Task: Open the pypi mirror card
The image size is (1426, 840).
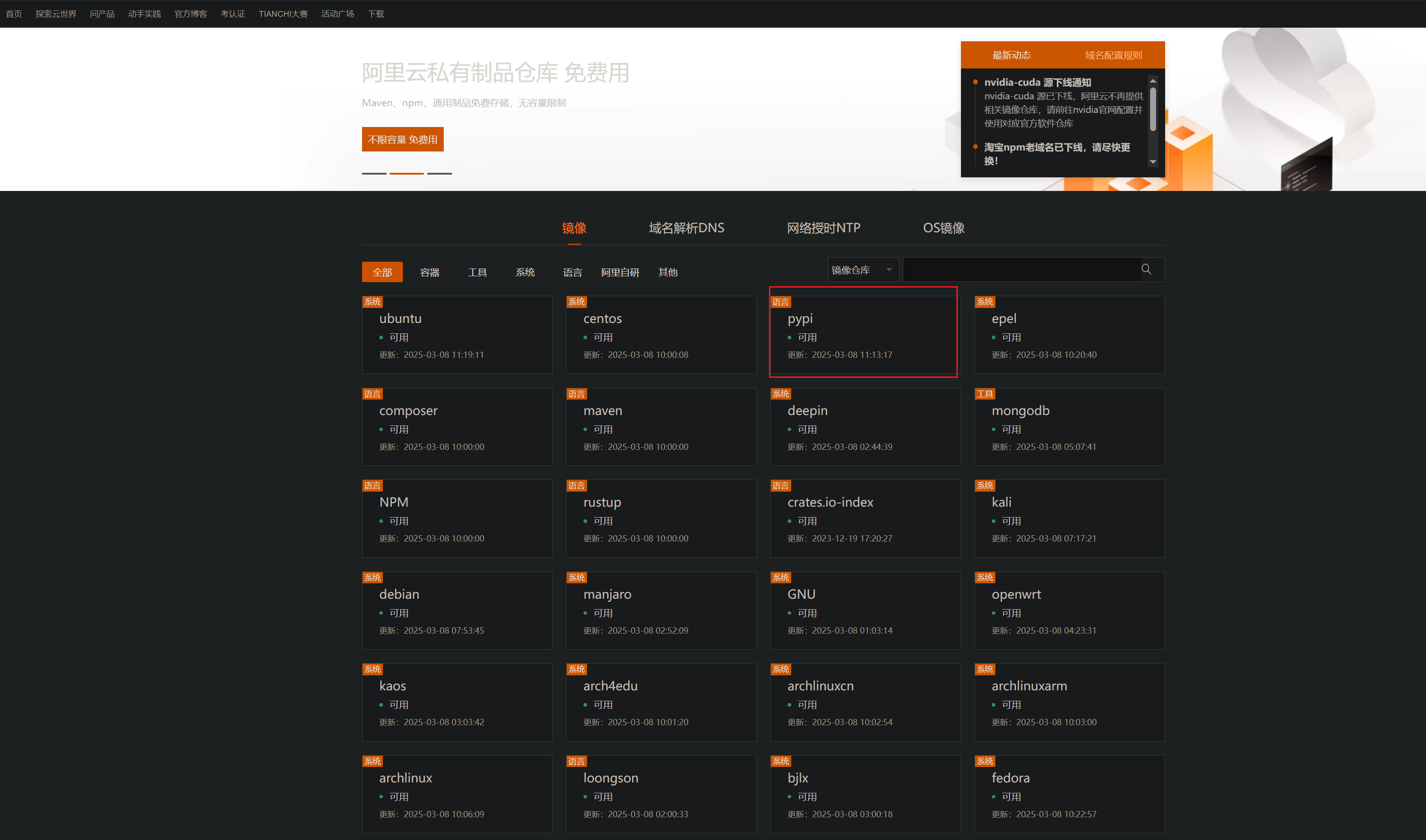Action: 863,332
